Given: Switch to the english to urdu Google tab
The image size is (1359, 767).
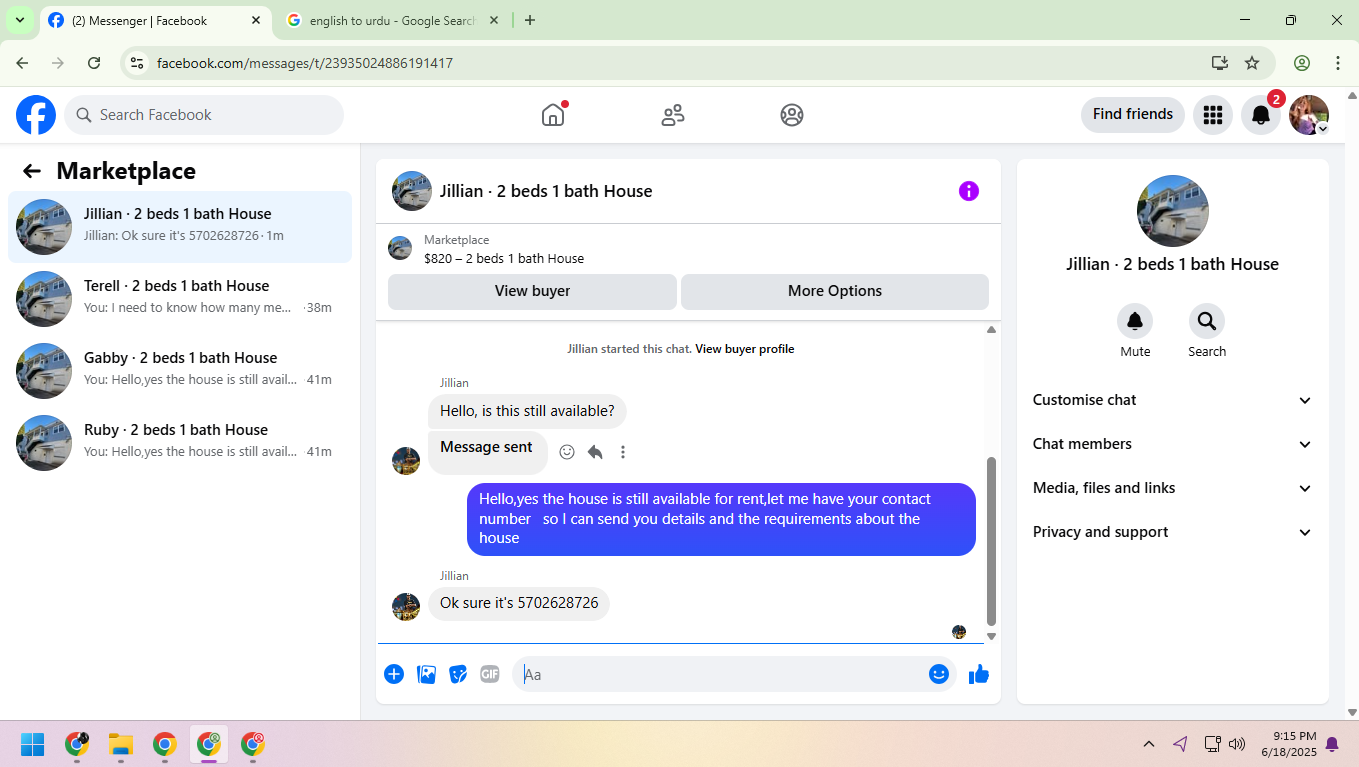Looking at the screenshot, I should tap(390, 20).
